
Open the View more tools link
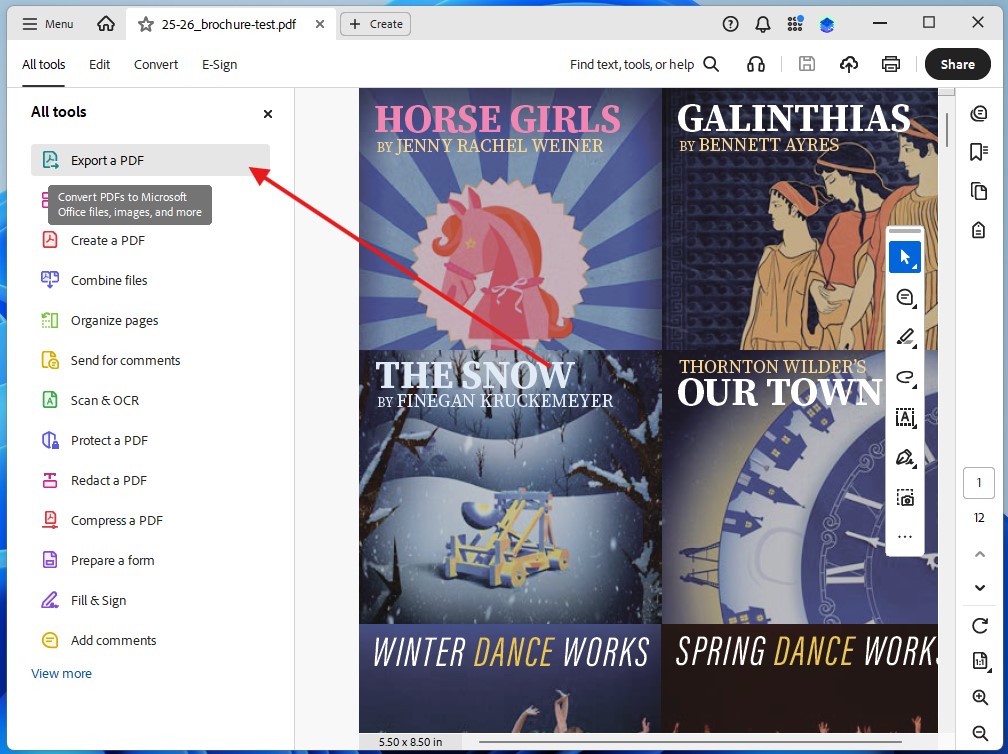(61, 673)
